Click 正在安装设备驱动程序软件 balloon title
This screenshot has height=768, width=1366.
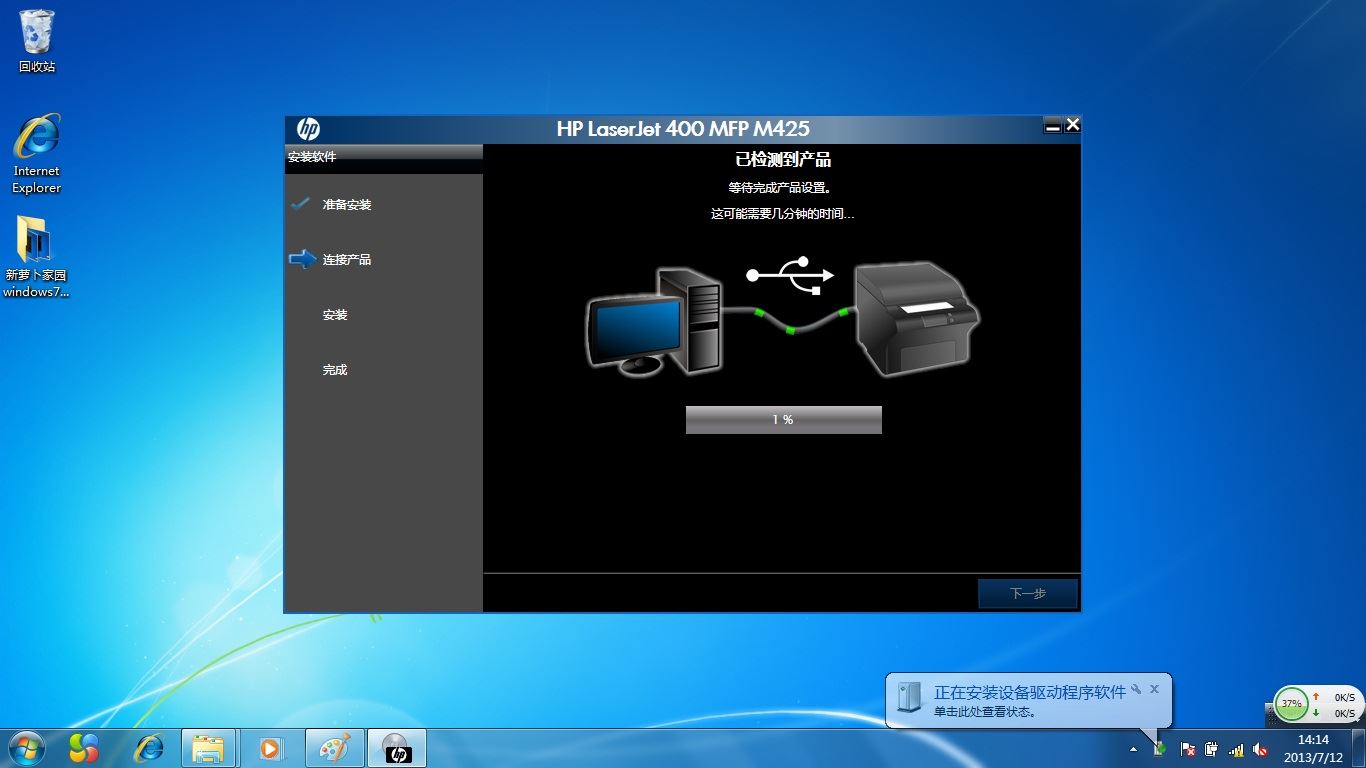pos(1029,692)
